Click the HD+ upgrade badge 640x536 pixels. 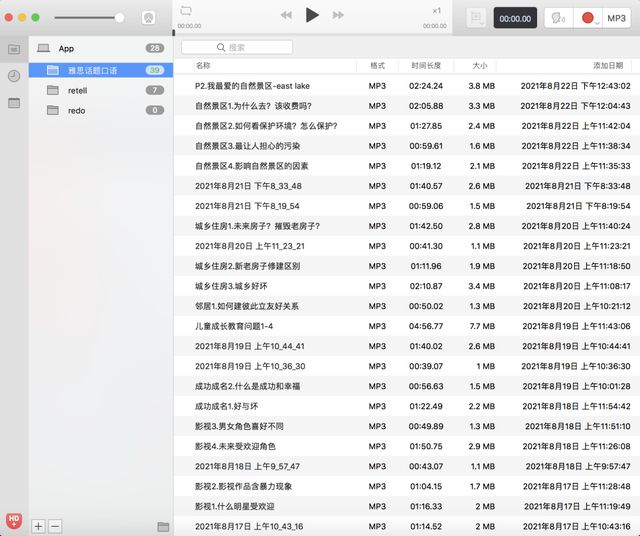click(x=14, y=520)
